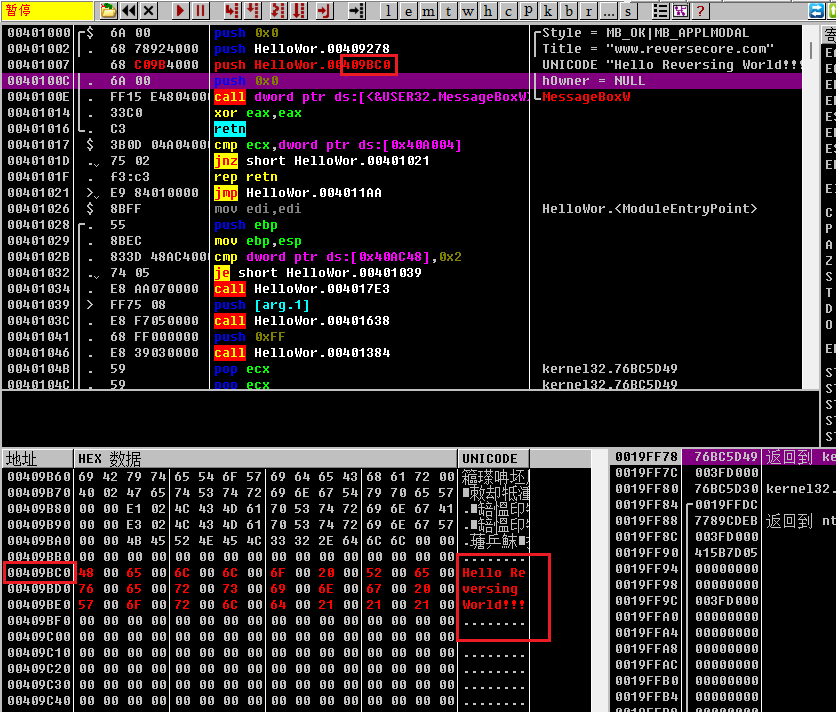Click the Step into icon
Image resolution: width=836 pixels, height=712 pixels.
point(232,11)
